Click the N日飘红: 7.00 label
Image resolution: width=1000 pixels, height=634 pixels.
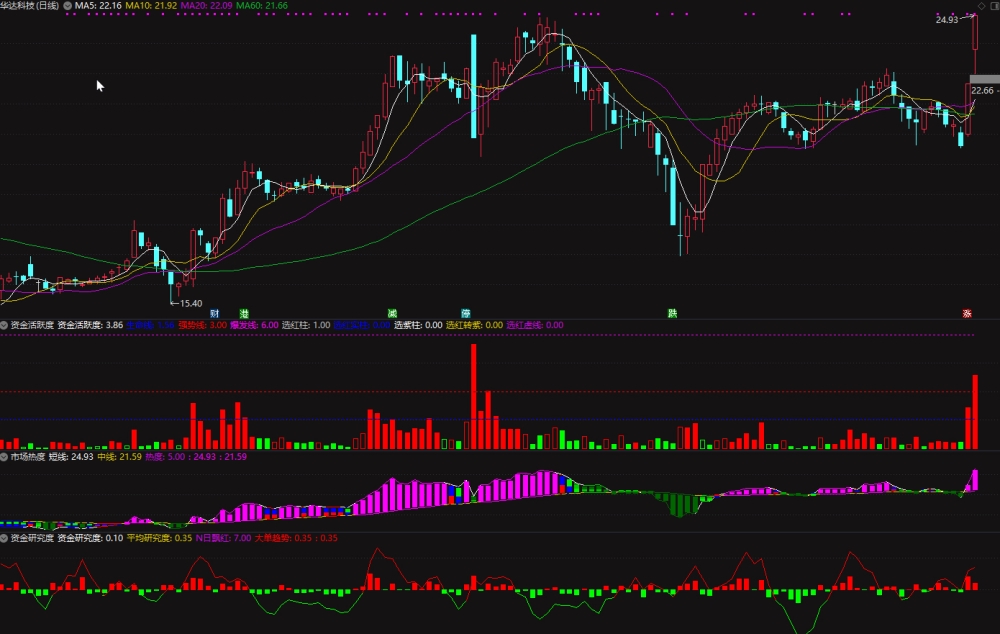(x=223, y=538)
